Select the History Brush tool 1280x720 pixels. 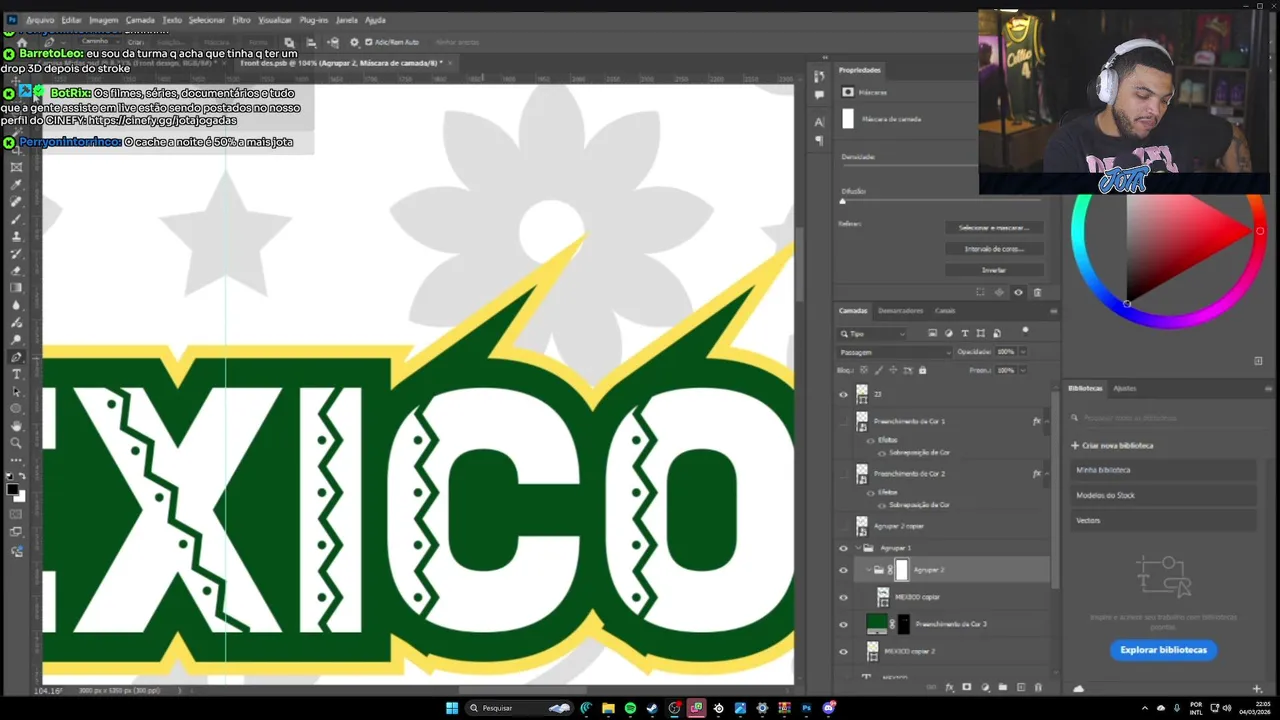pos(16,253)
